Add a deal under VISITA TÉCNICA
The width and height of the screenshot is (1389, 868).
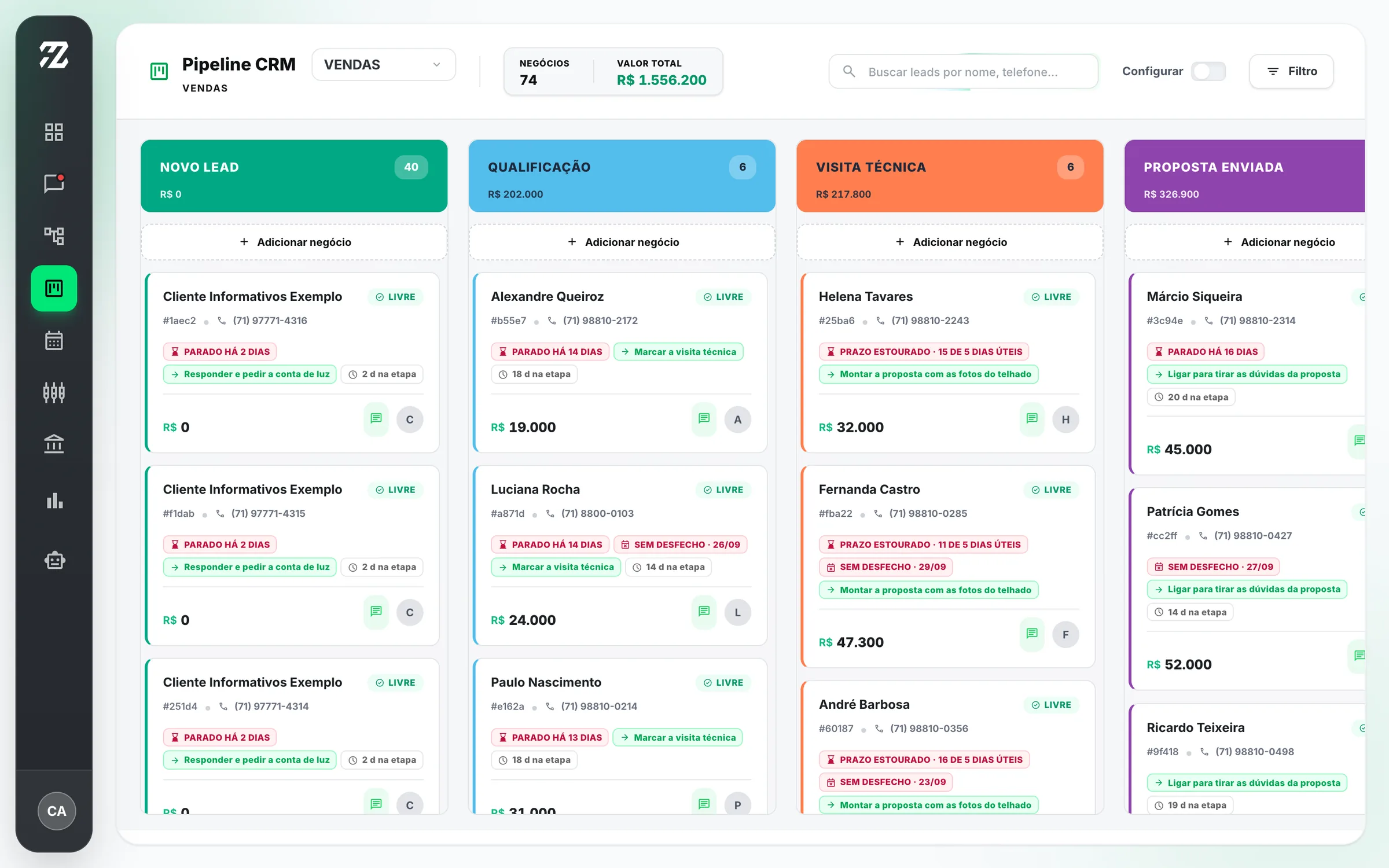point(950,242)
